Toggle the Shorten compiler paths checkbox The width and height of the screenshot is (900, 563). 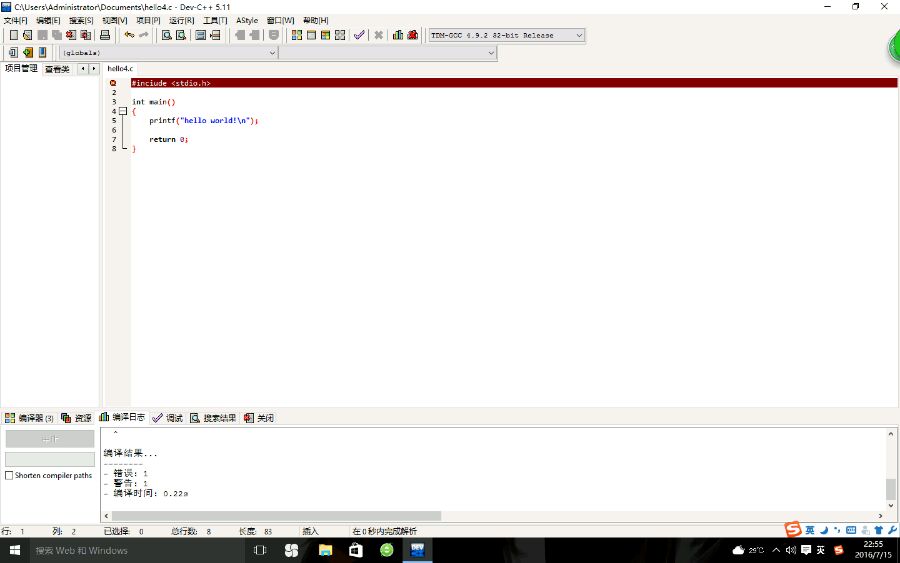pyautogui.click(x=9, y=475)
